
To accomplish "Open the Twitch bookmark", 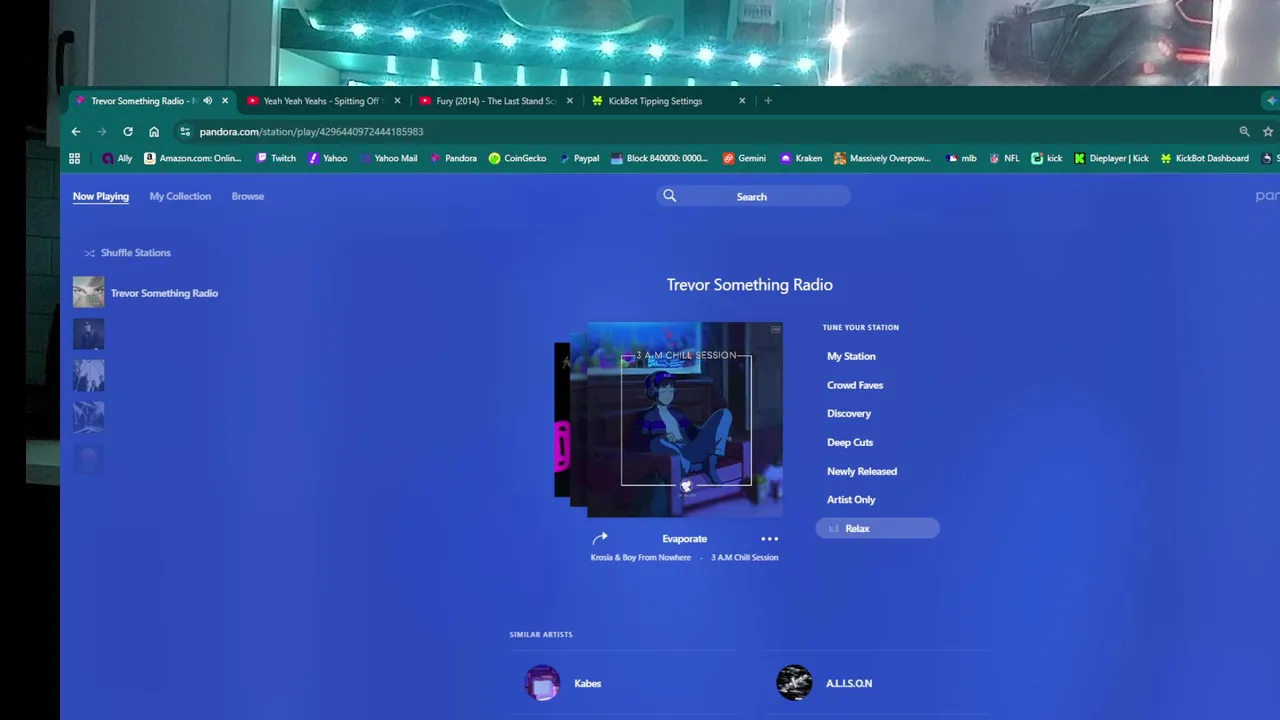I will pos(276,158).
